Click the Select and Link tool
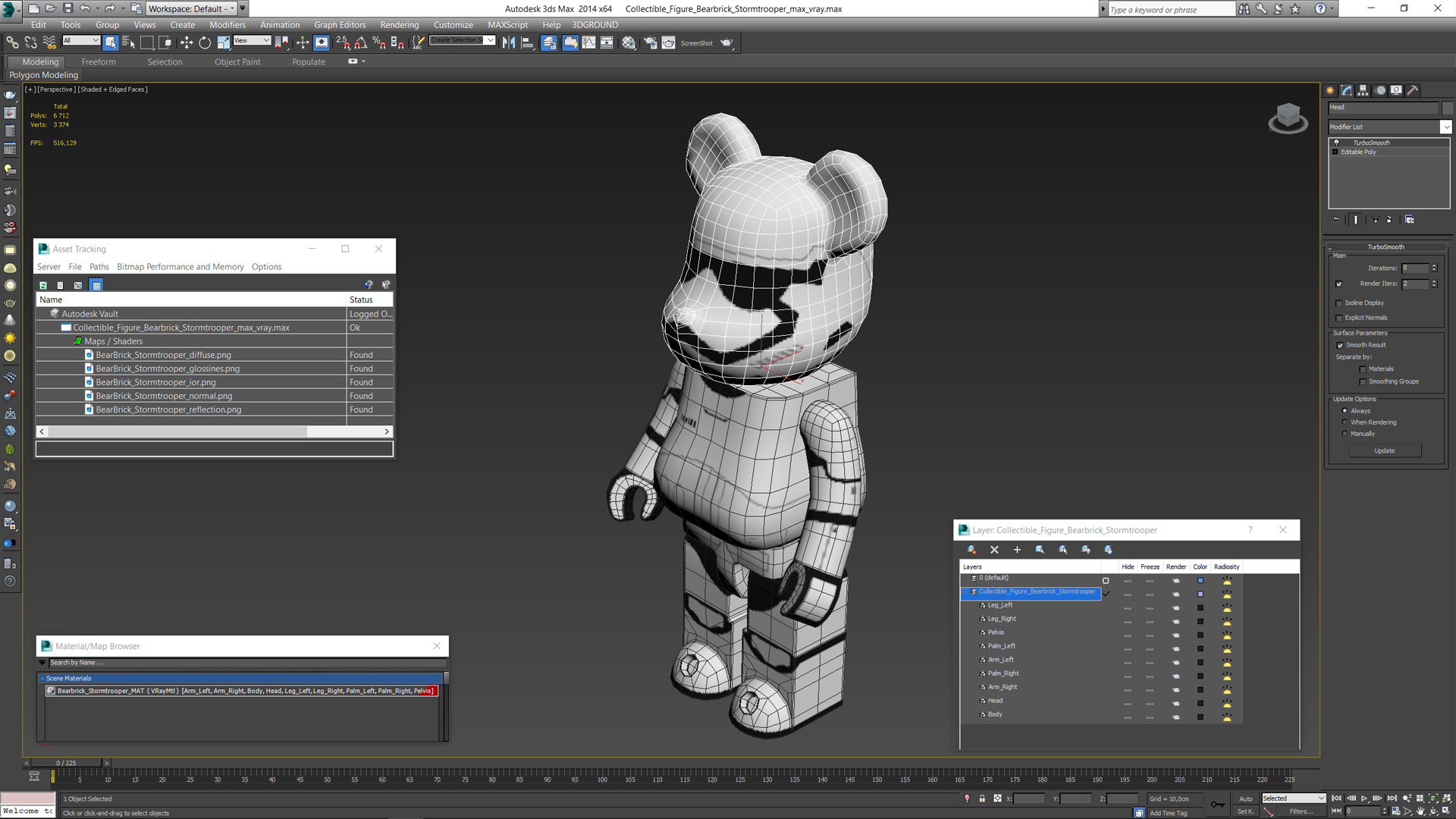The width and height of the screenshot is (1456, 819). pos(13,43)
